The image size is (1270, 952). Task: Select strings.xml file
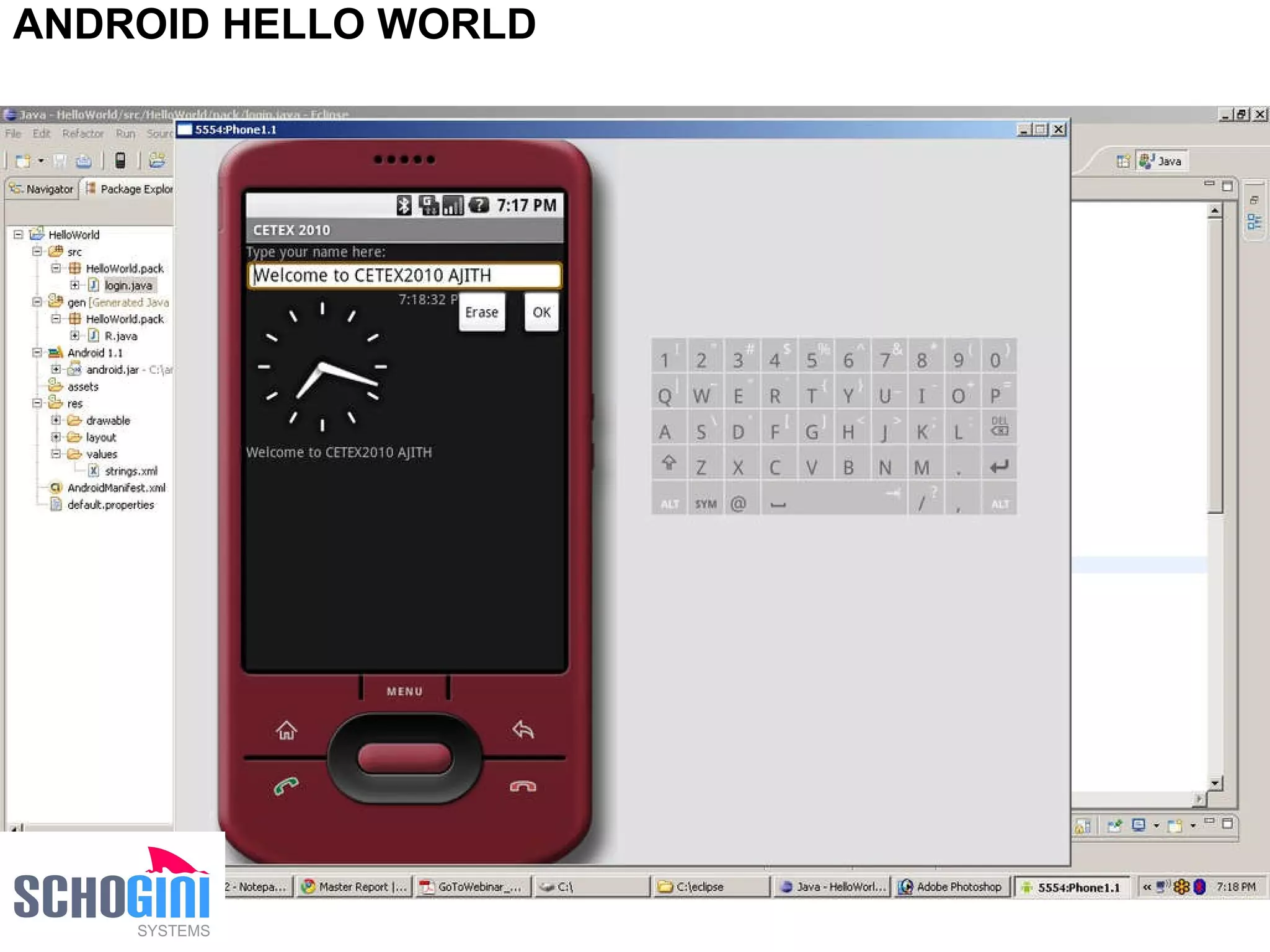131,471
